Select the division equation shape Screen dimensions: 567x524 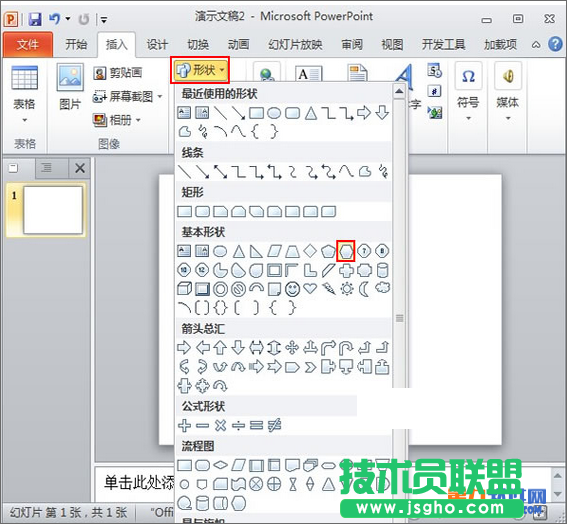(x=238, y=426)
